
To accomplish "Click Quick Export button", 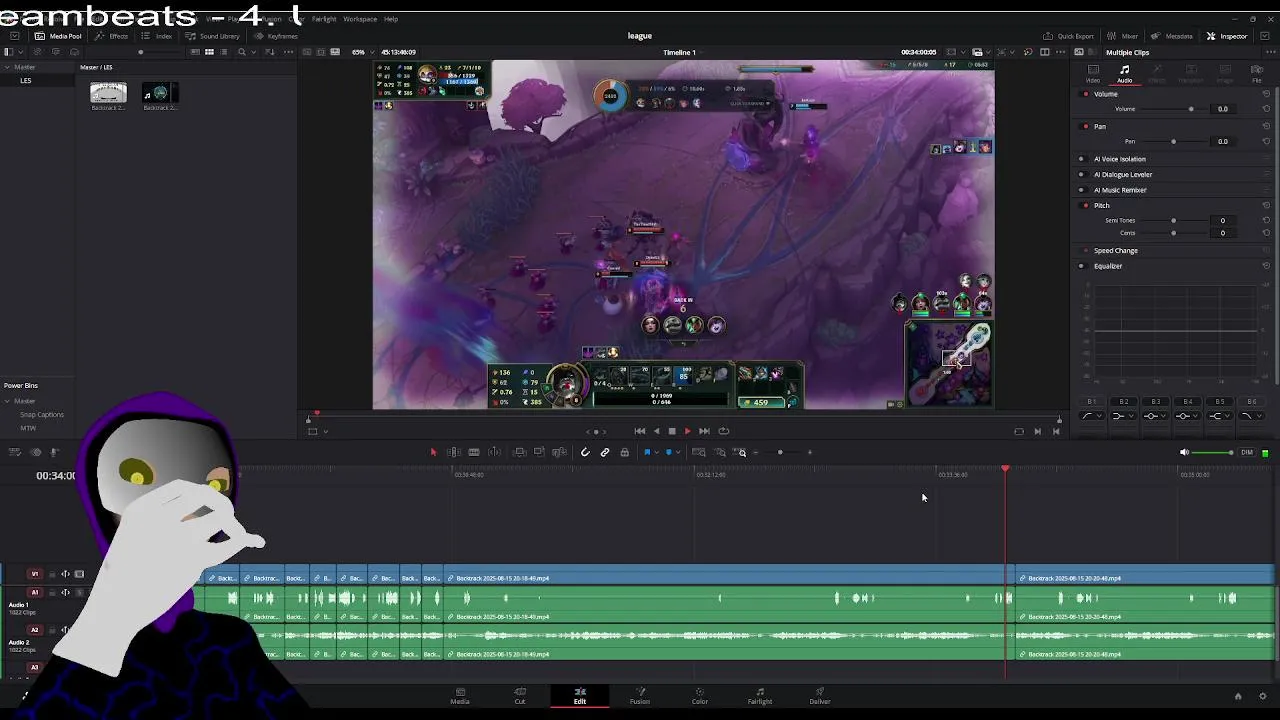I will tap(1068, 36).
